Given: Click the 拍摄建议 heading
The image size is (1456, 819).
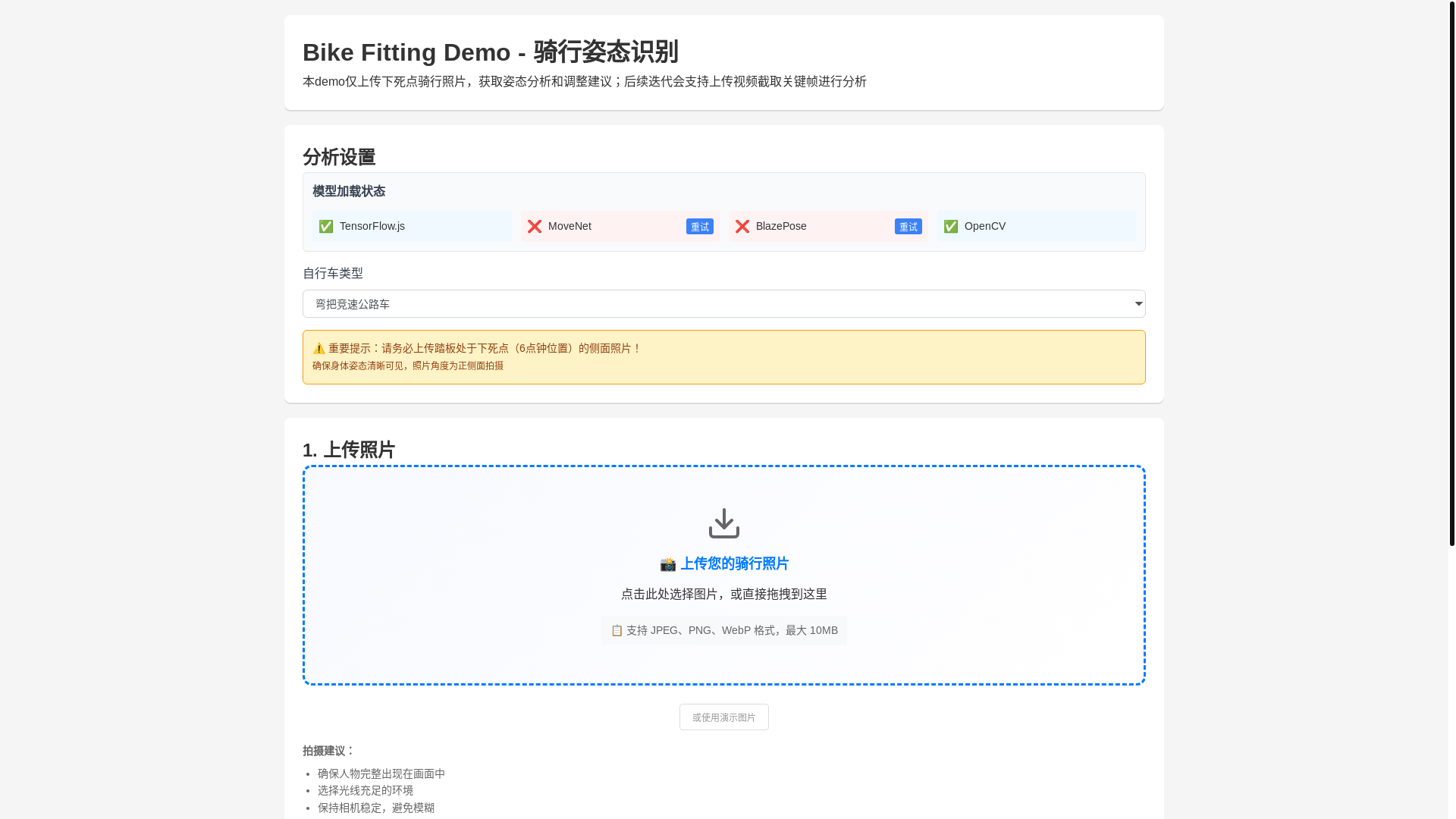Looking at the screenshot, I should tap(328, 751).
